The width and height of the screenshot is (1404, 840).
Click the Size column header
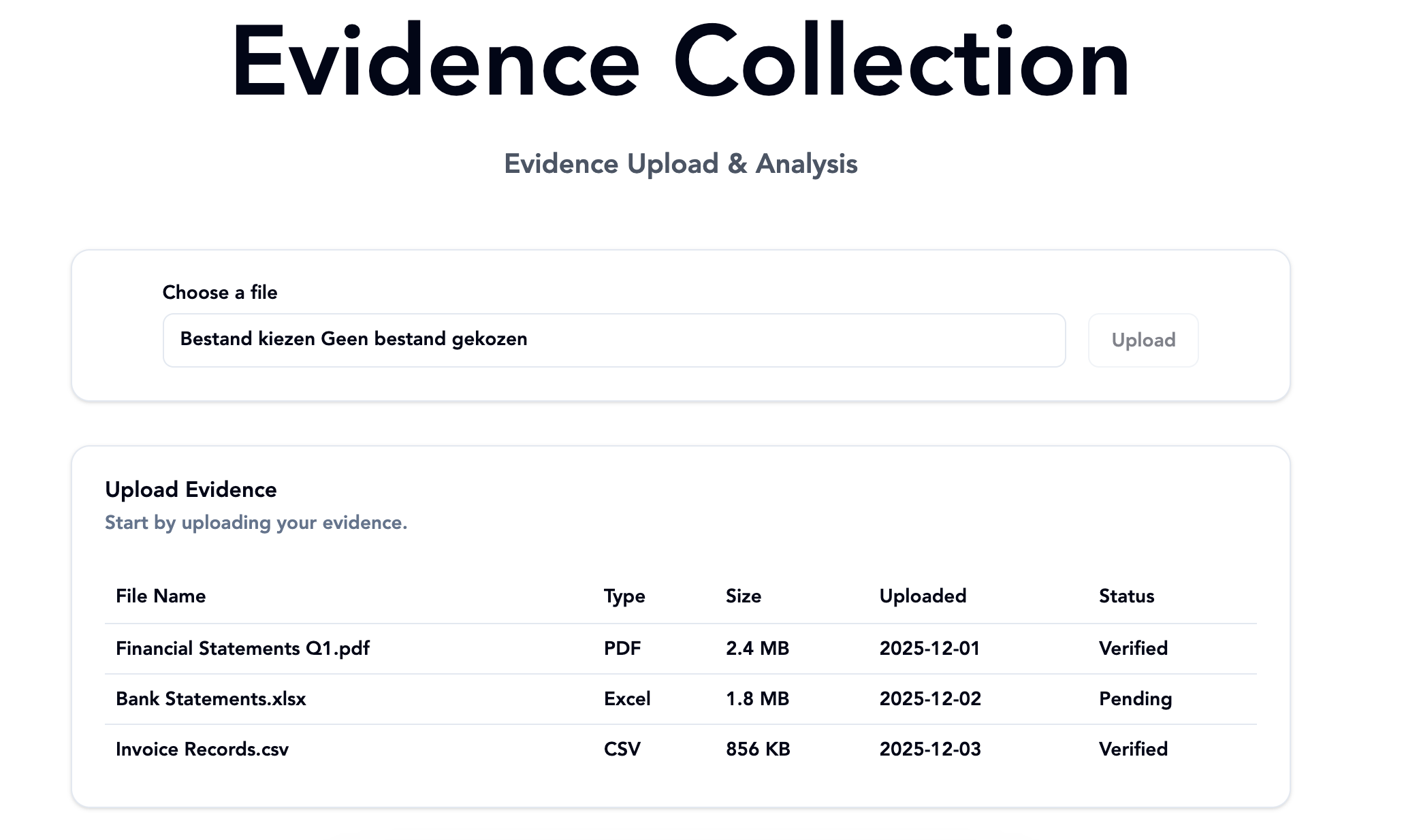pyautogui.click(x=743, y=596)
